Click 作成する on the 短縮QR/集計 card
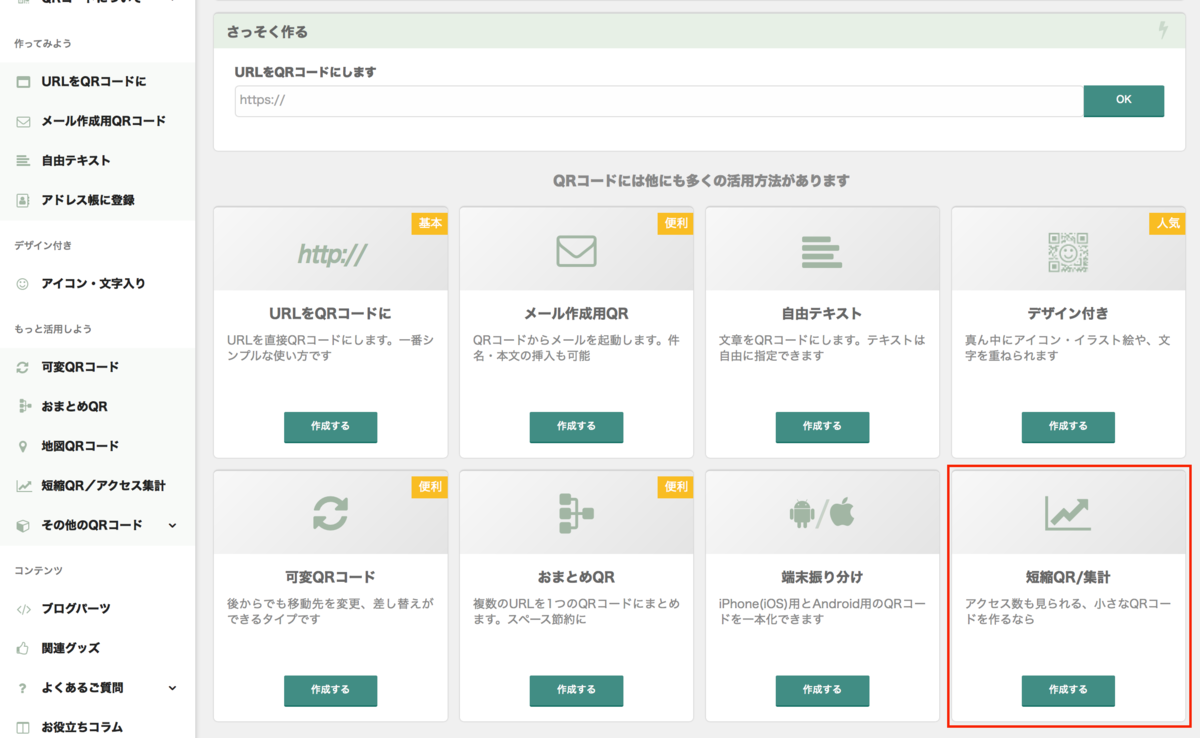1200x738 pixels. pyautogui.click(x=1068, y=690)
